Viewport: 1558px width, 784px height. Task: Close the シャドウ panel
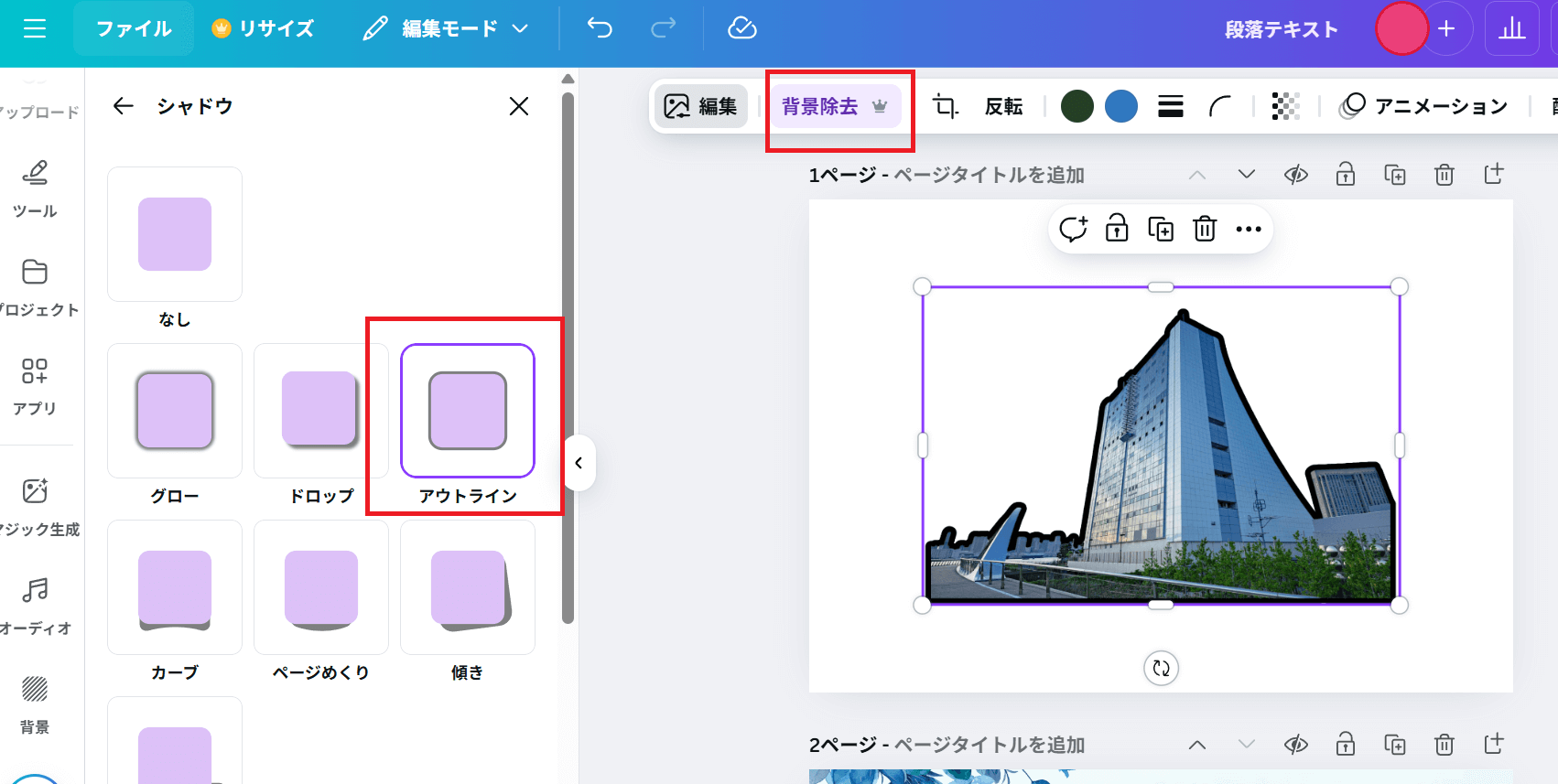coord(519,106)
